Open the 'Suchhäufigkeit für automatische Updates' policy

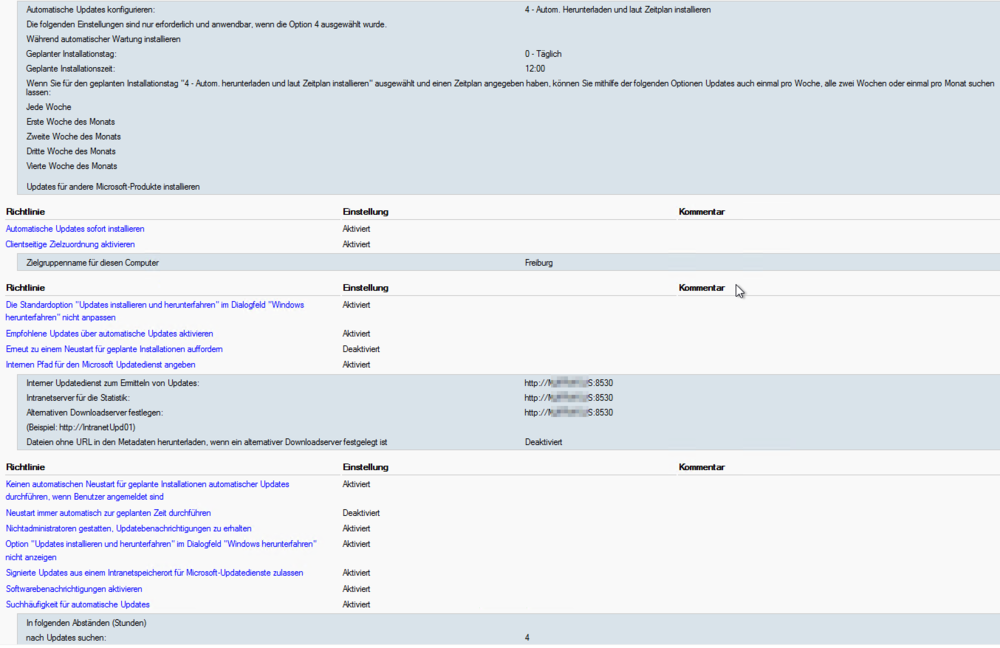pyautogui.click(x=78, y=605)
